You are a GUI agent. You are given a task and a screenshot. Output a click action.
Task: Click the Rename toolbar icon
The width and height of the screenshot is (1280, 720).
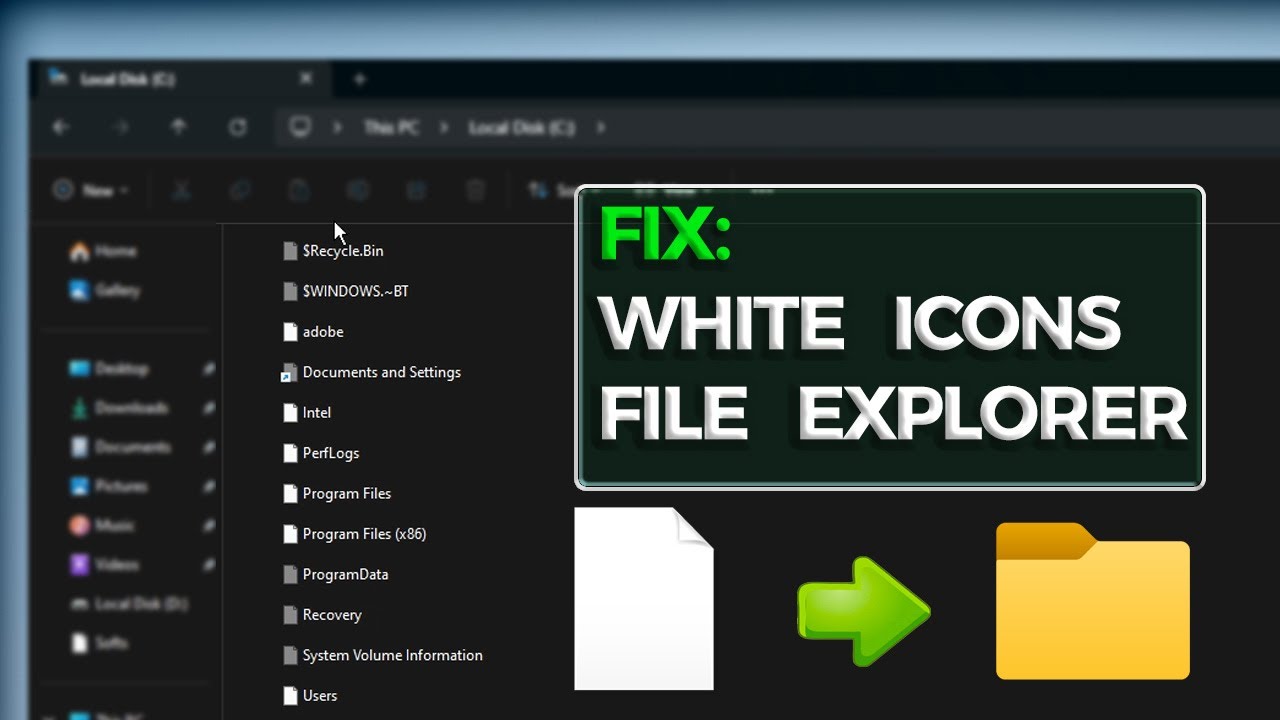[358, 189]
